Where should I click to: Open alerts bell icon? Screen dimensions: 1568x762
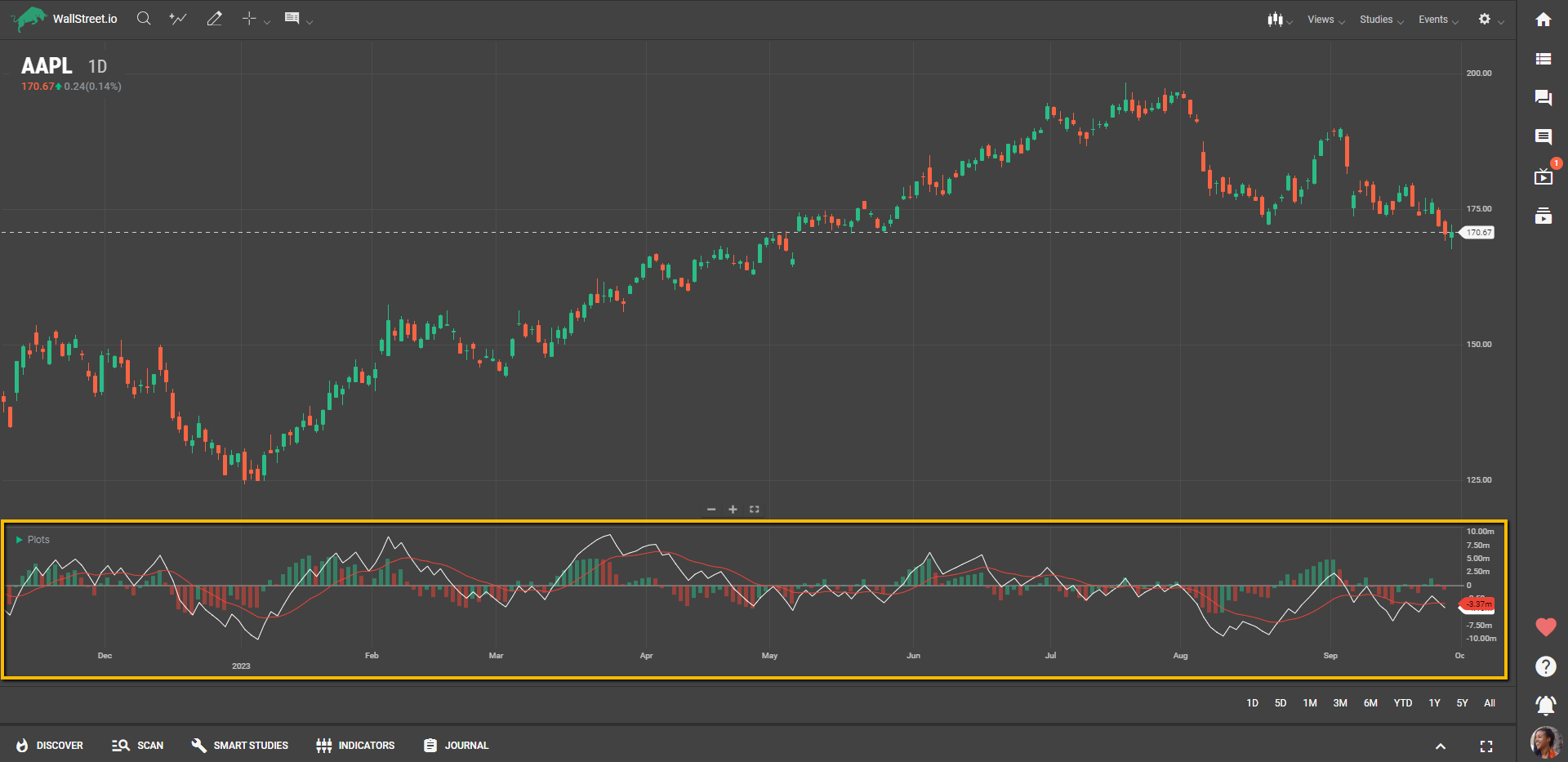pos(1546,705)
